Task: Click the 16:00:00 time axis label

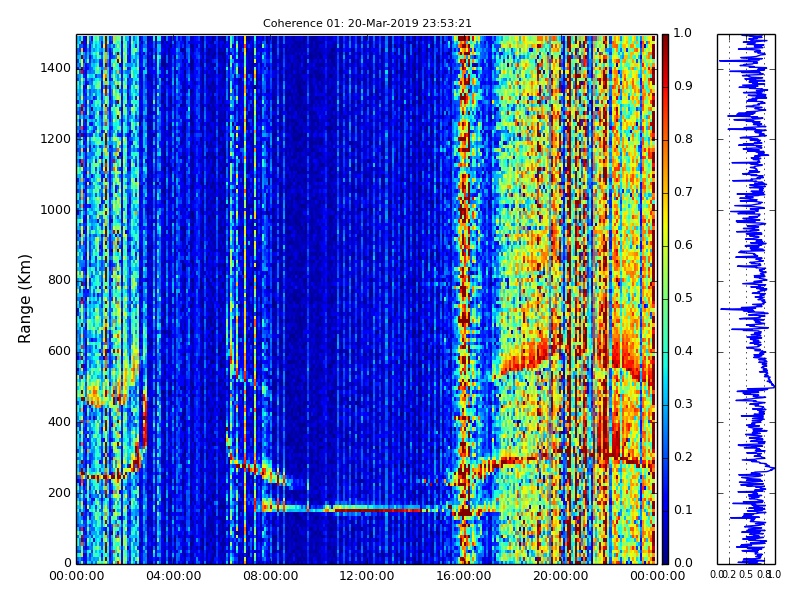Action: tap(464, 576)
